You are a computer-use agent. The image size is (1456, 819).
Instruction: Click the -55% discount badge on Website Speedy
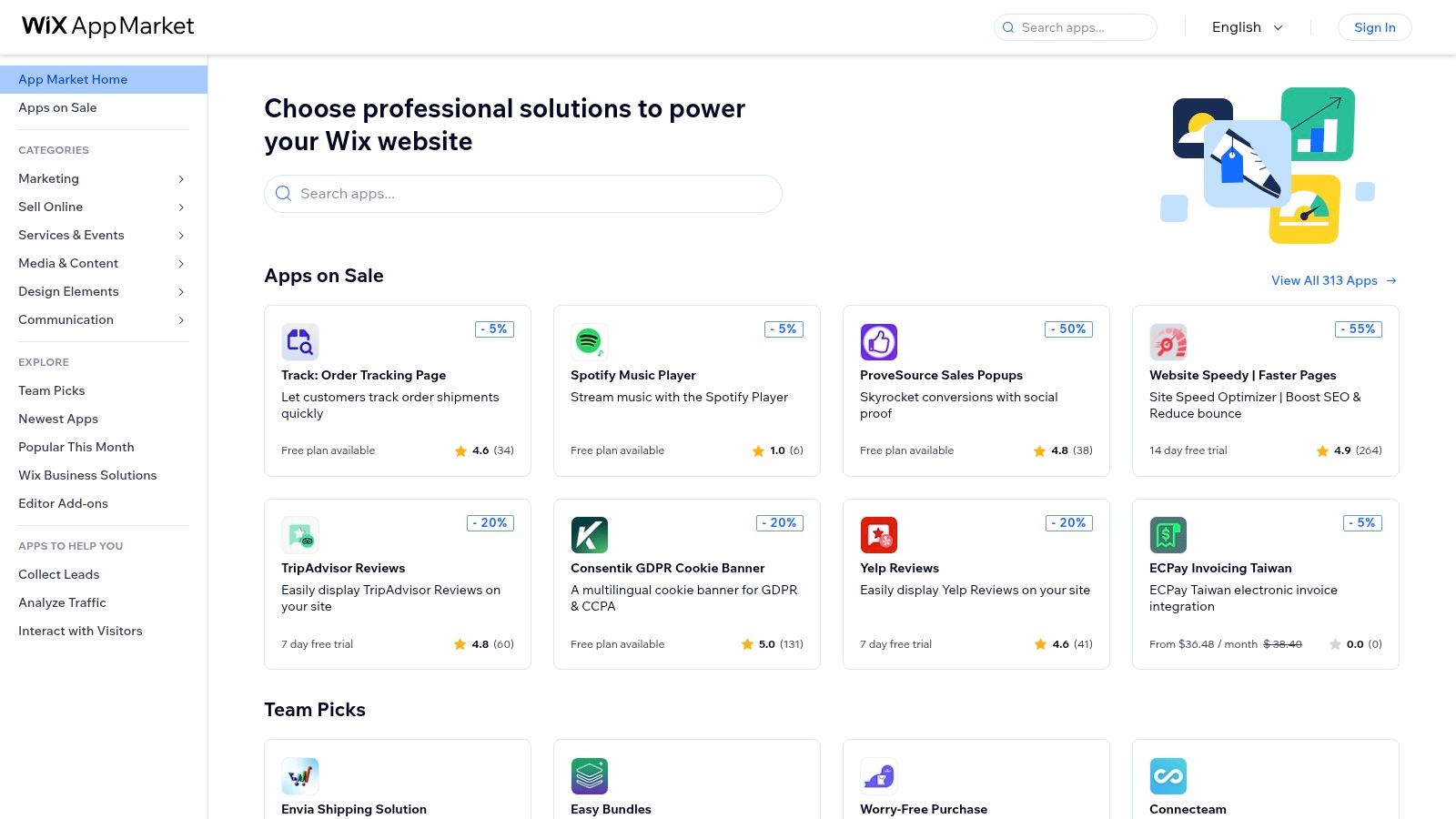point(1357,329)
